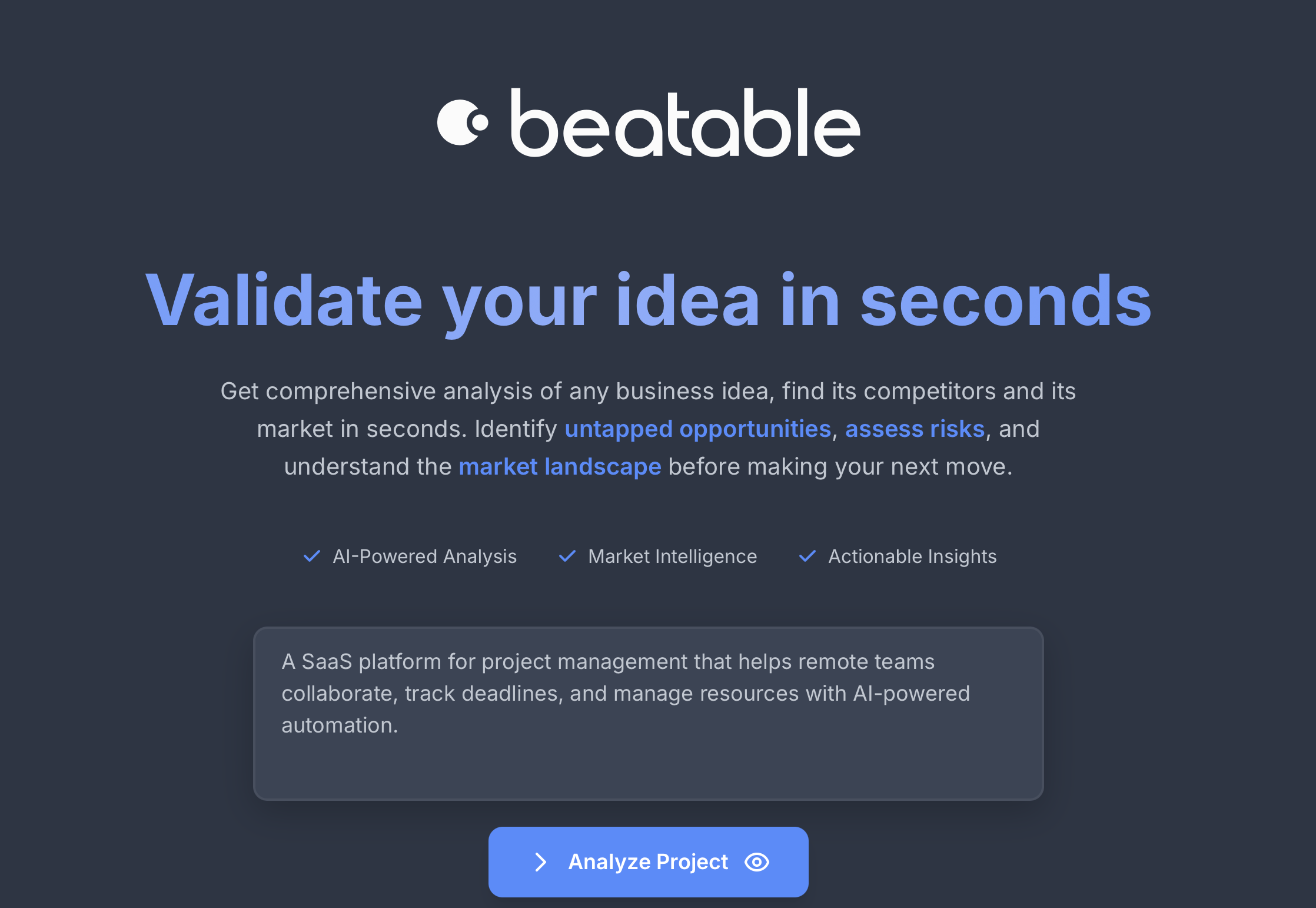This screenshot has height=908, width=1316.
Task: Click 'before making your next move' text
Action: click(840, 466)
